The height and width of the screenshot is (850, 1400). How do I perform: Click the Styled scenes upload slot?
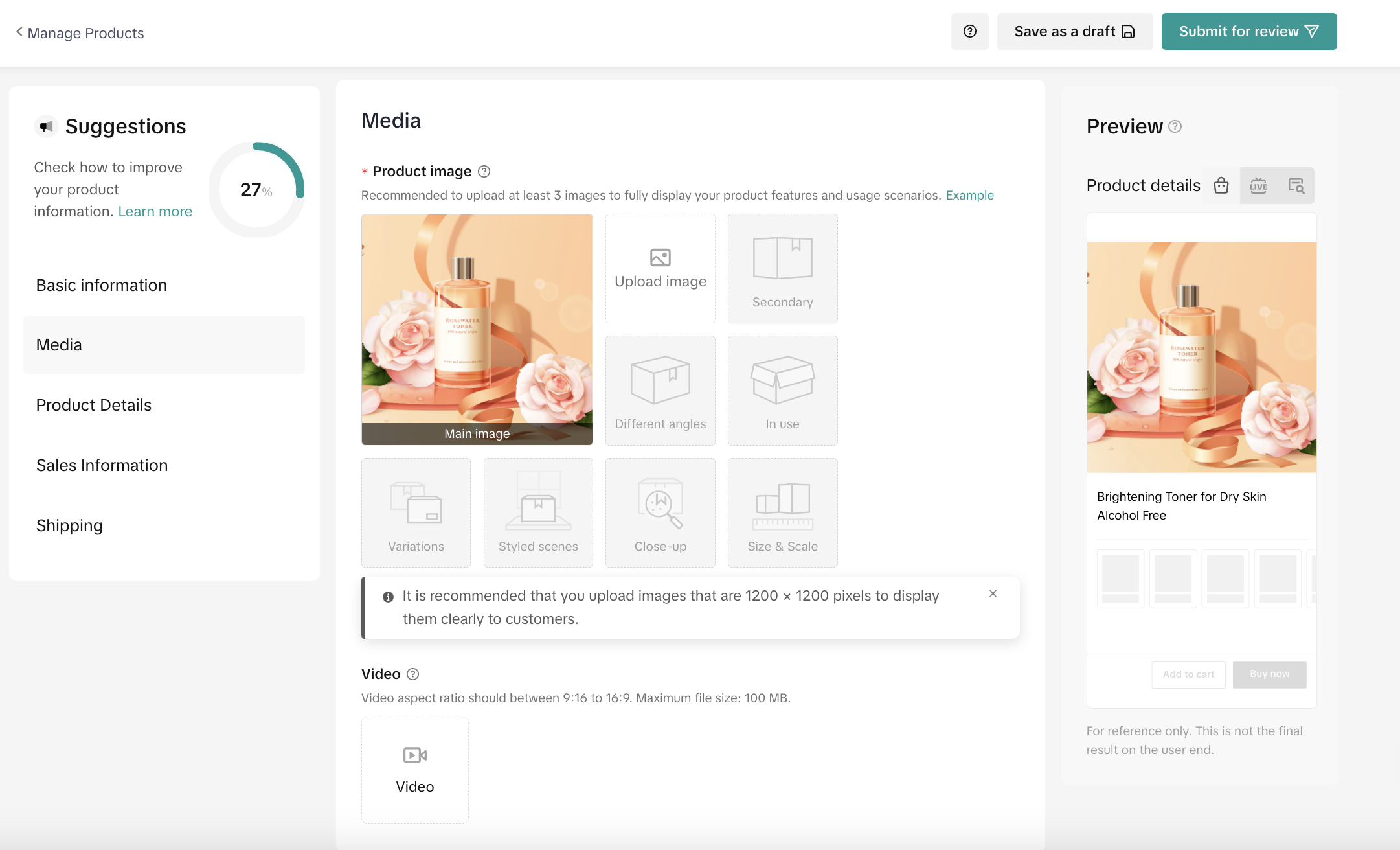pos(537,512)
